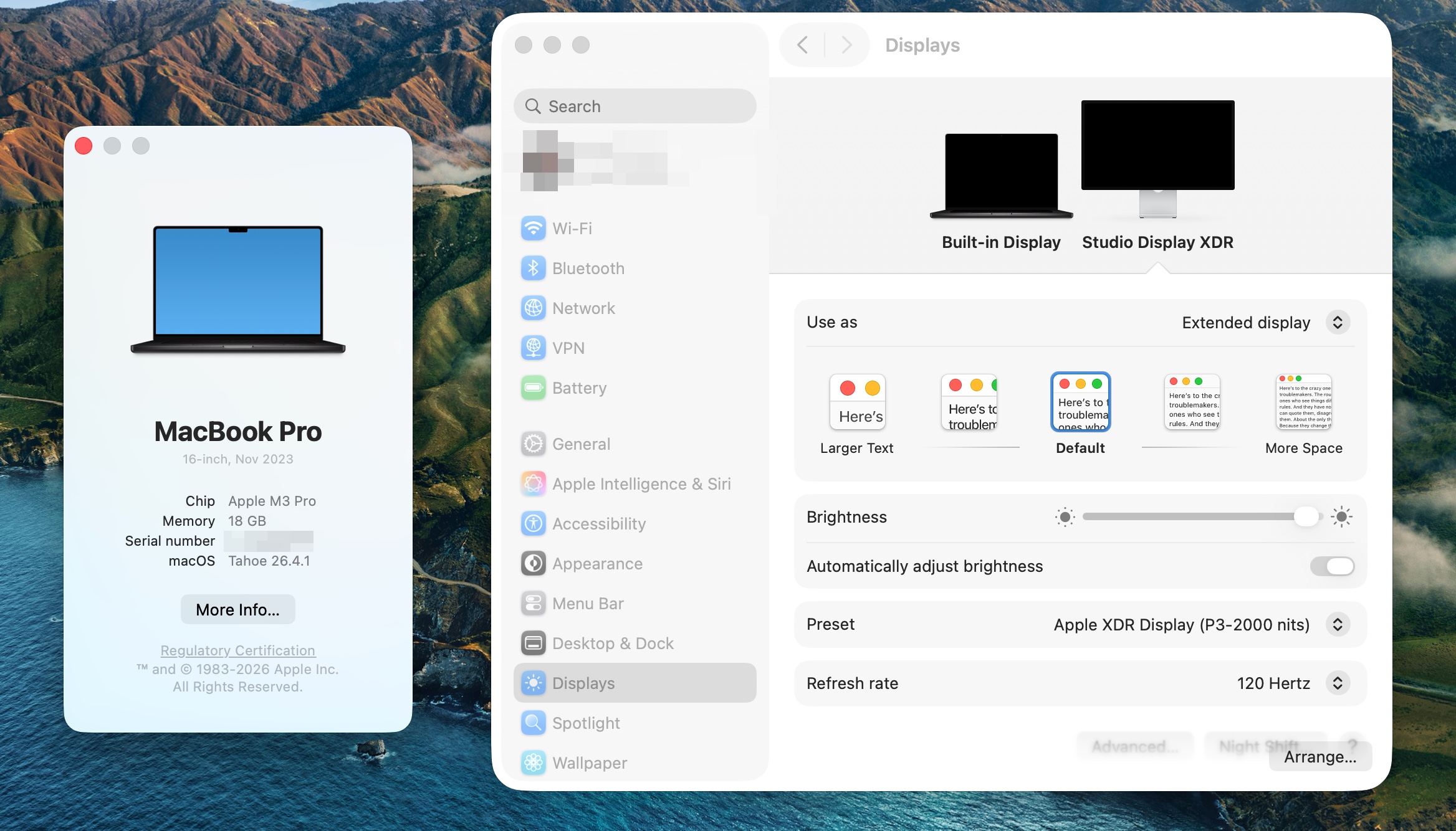Click the Studio Display XDR label
The width and height of the screenshot is (1456, 831).
point(1157,242)
